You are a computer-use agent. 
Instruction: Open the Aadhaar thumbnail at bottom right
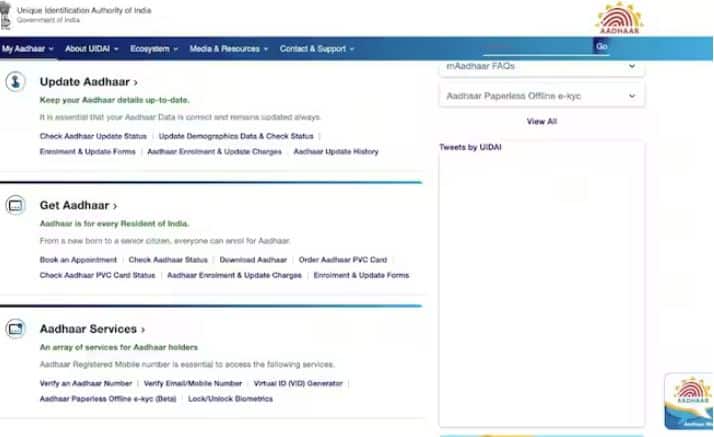[689, 401]
